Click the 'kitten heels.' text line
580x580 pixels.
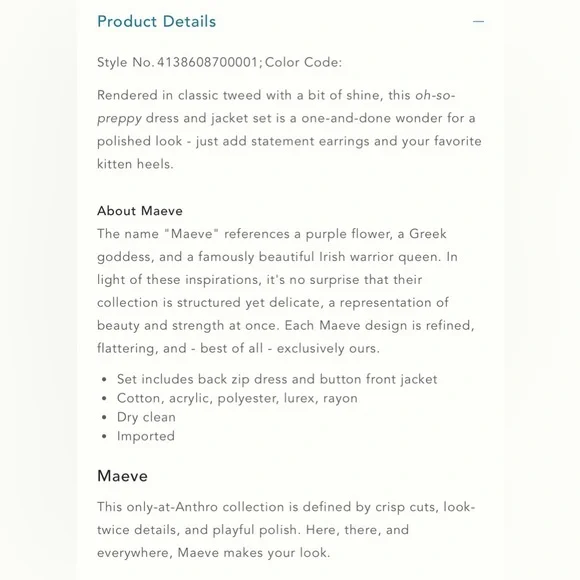tap(135, 164)
